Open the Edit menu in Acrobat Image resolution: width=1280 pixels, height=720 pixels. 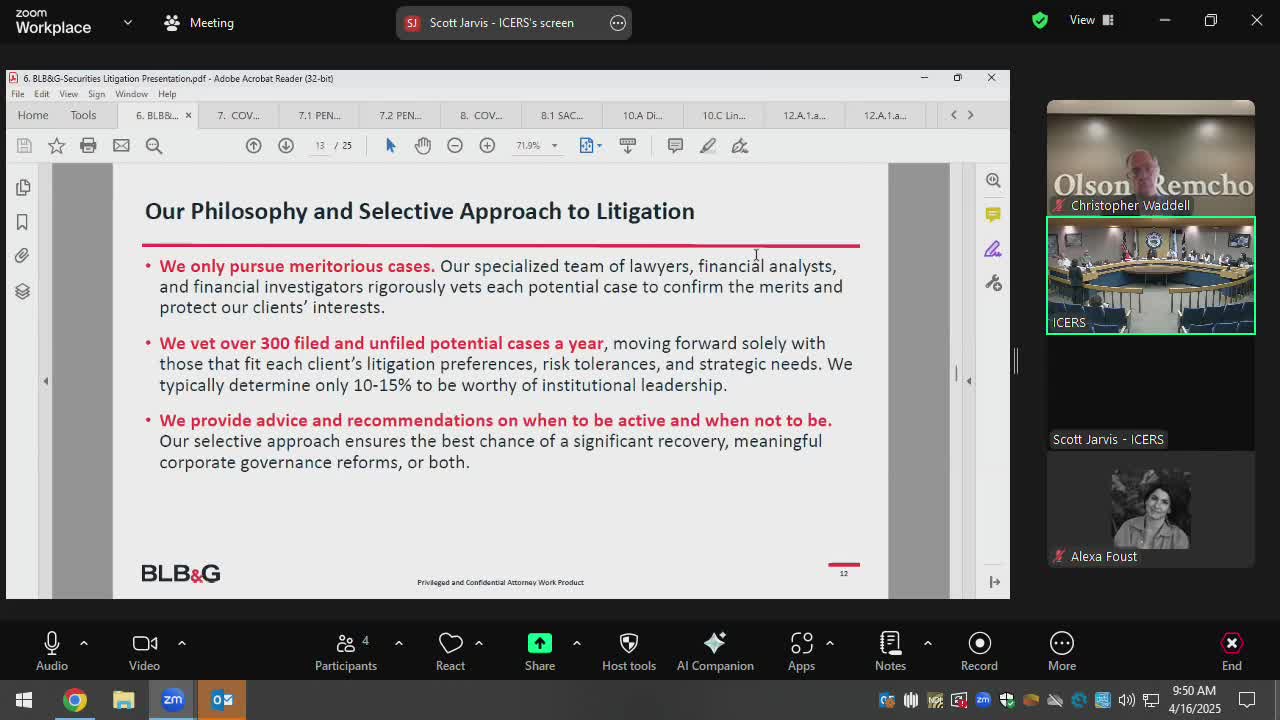click(x=41, y=94)
